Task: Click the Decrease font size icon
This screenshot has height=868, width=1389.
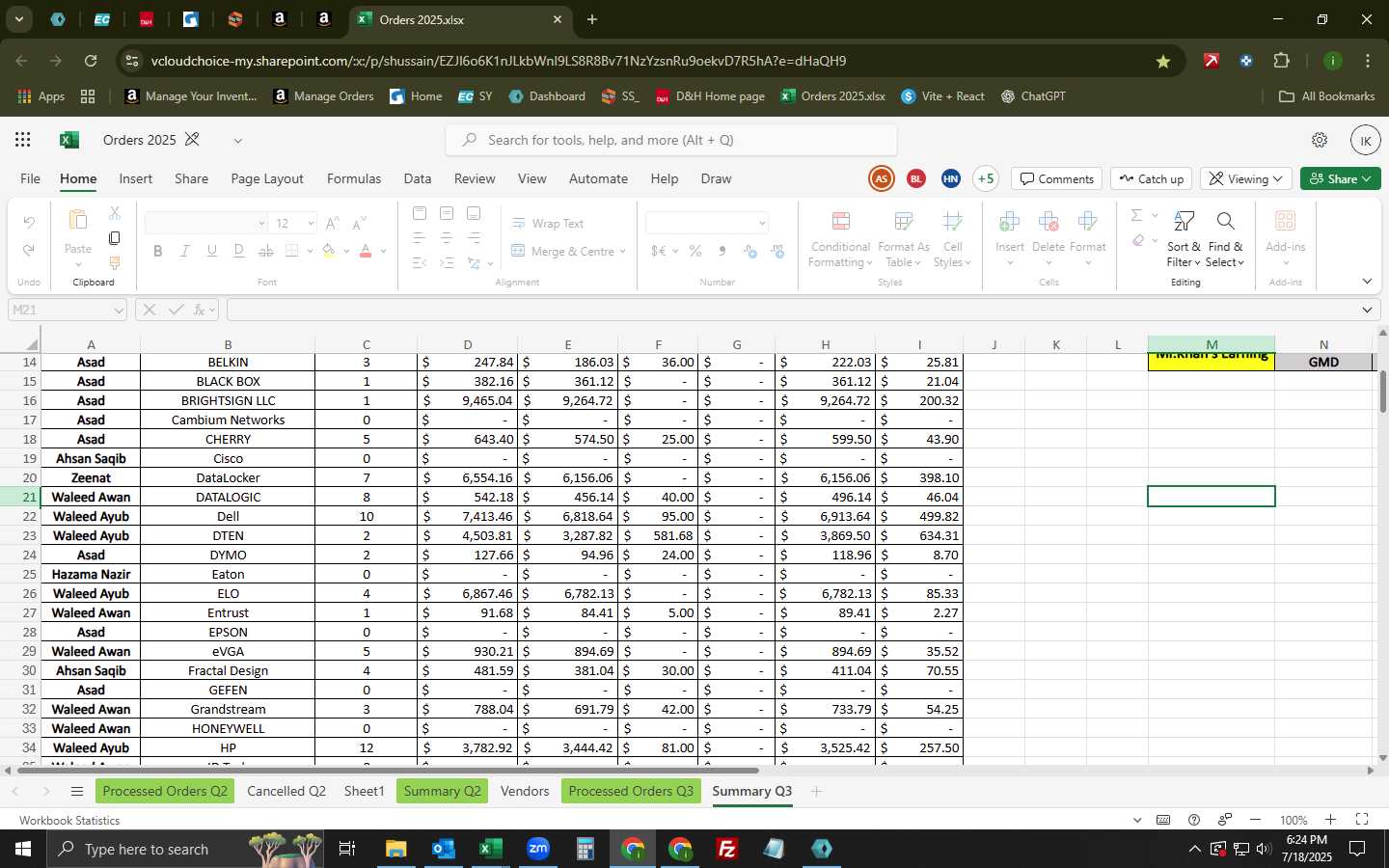Action: [359, 223]
